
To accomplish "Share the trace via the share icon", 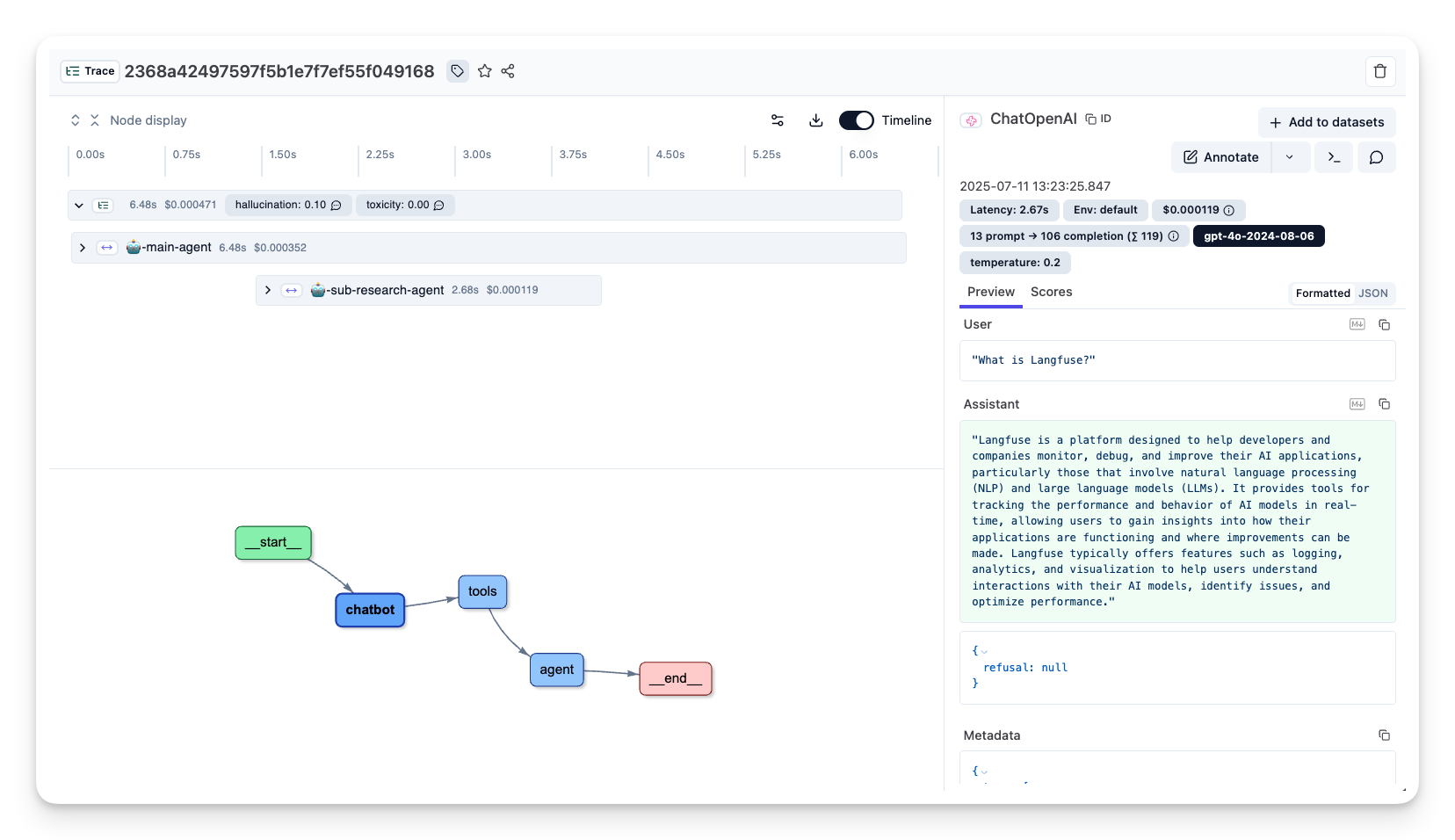I will pyautogui.click(x=508, y=71).
